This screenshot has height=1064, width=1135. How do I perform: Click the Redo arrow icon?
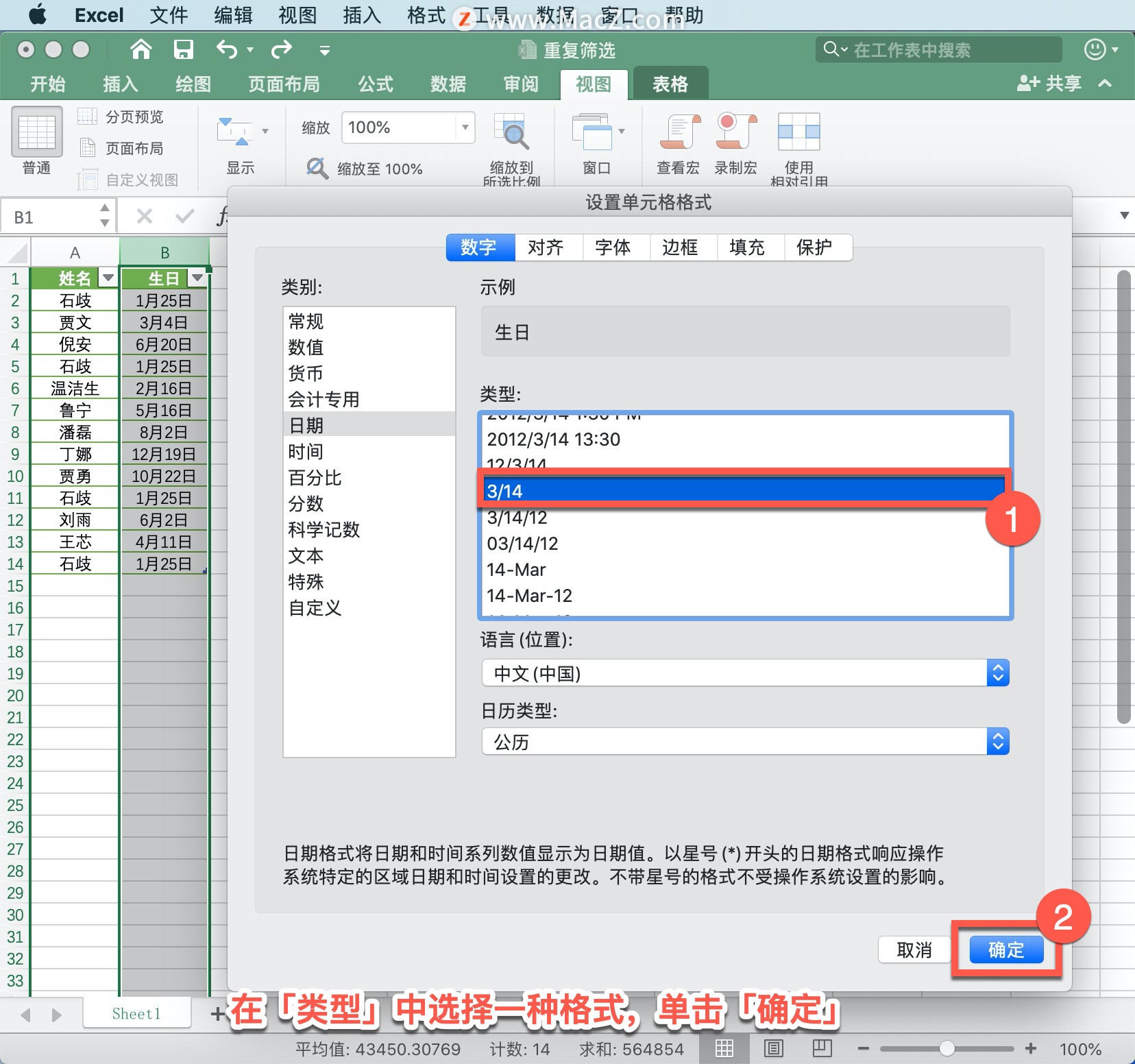tap(282, 49)
